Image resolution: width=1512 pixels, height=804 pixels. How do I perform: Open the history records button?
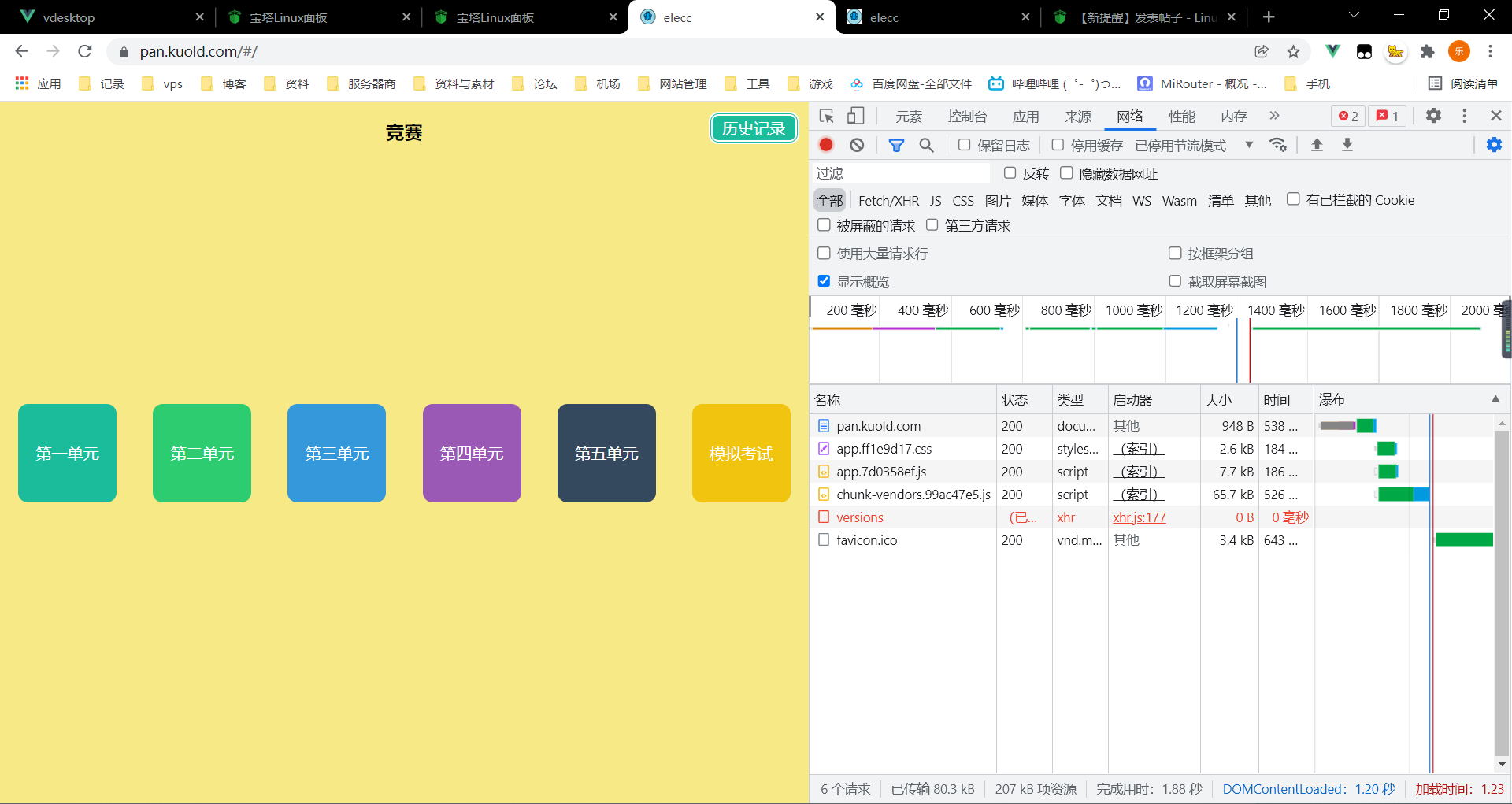[x=754, y=128]
